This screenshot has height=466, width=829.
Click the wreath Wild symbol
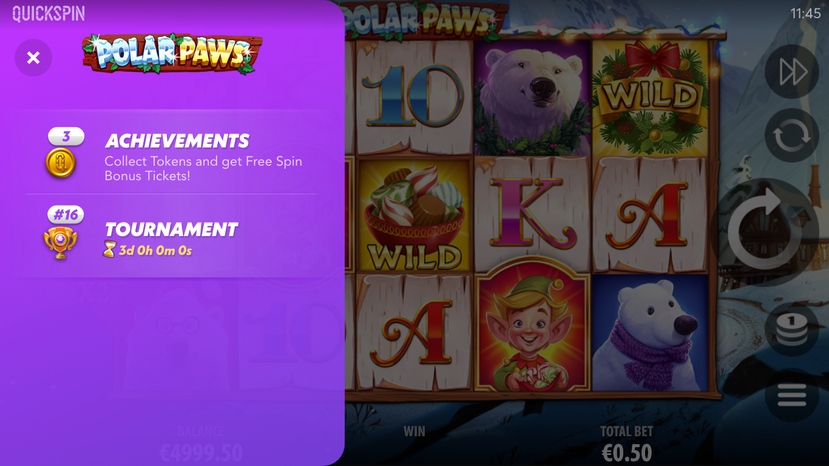pyautogui.click(x=651, y=97)
